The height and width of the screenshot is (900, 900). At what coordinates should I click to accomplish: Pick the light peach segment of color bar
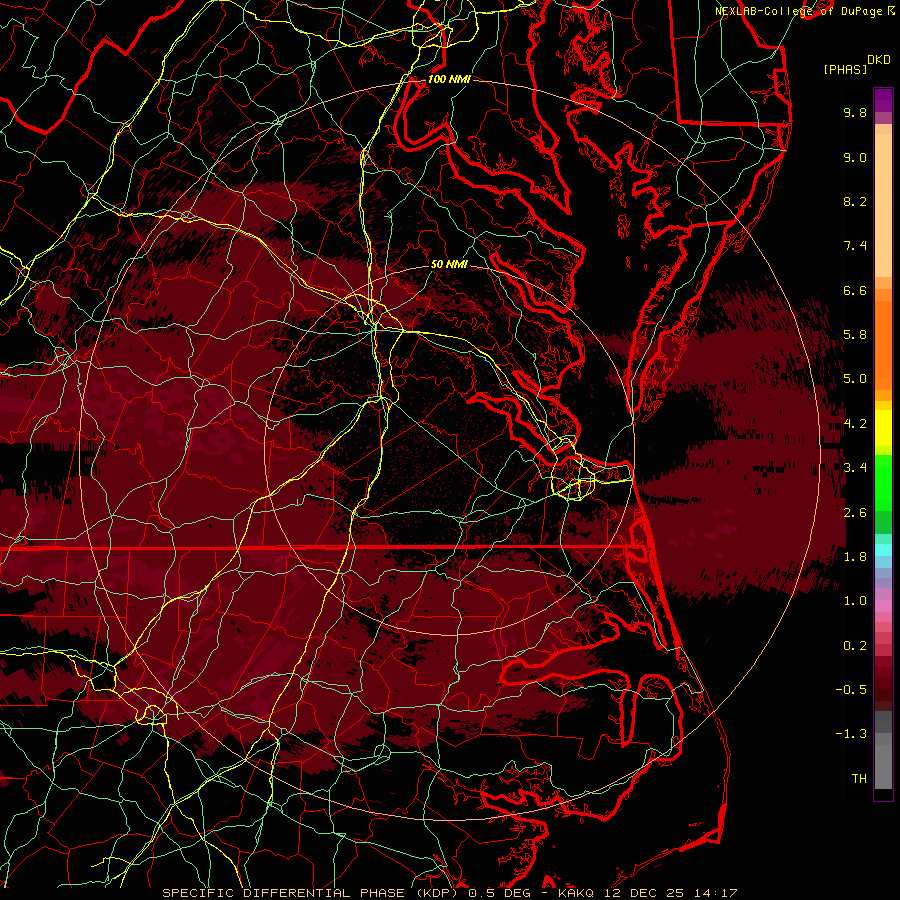point(883,205)
